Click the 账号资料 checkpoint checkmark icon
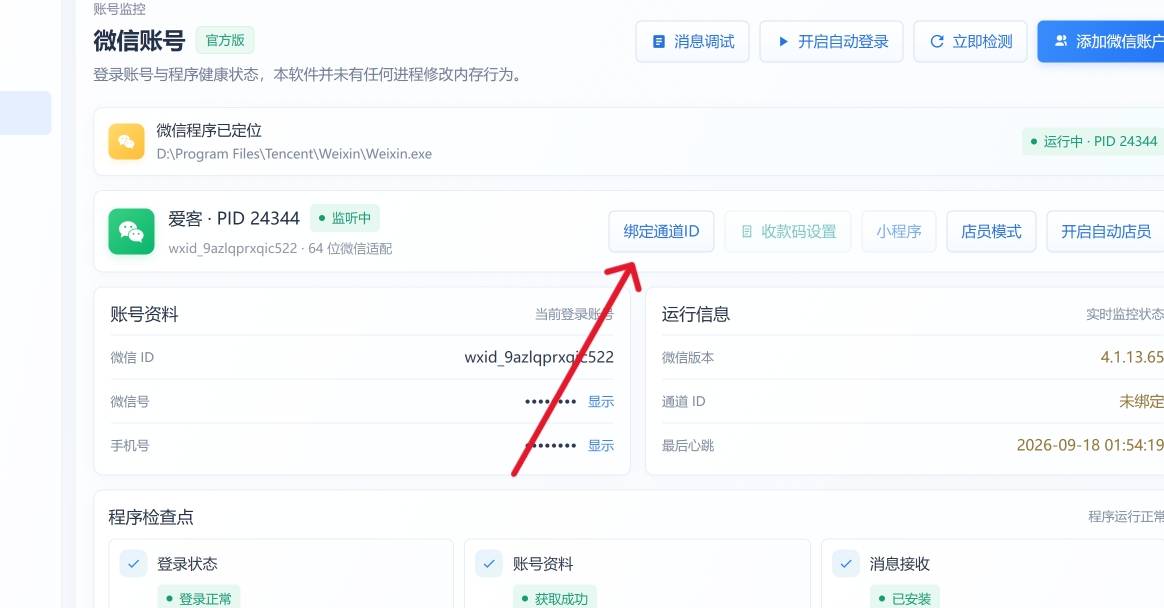The width and height of the screenshot is (1164, 608). [x=489, y=564]
